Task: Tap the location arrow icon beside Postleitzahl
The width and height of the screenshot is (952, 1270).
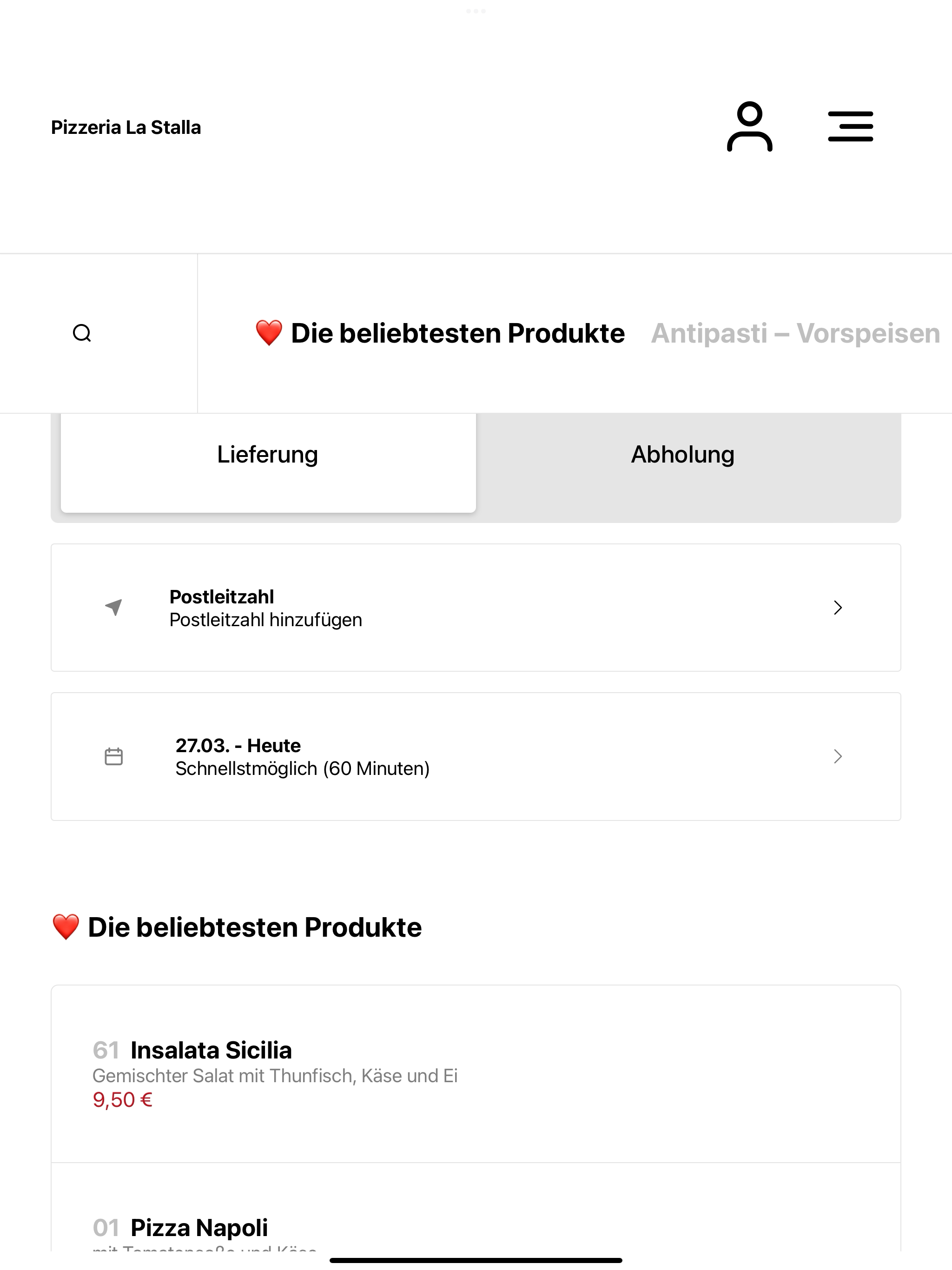Action: [114, 608]
